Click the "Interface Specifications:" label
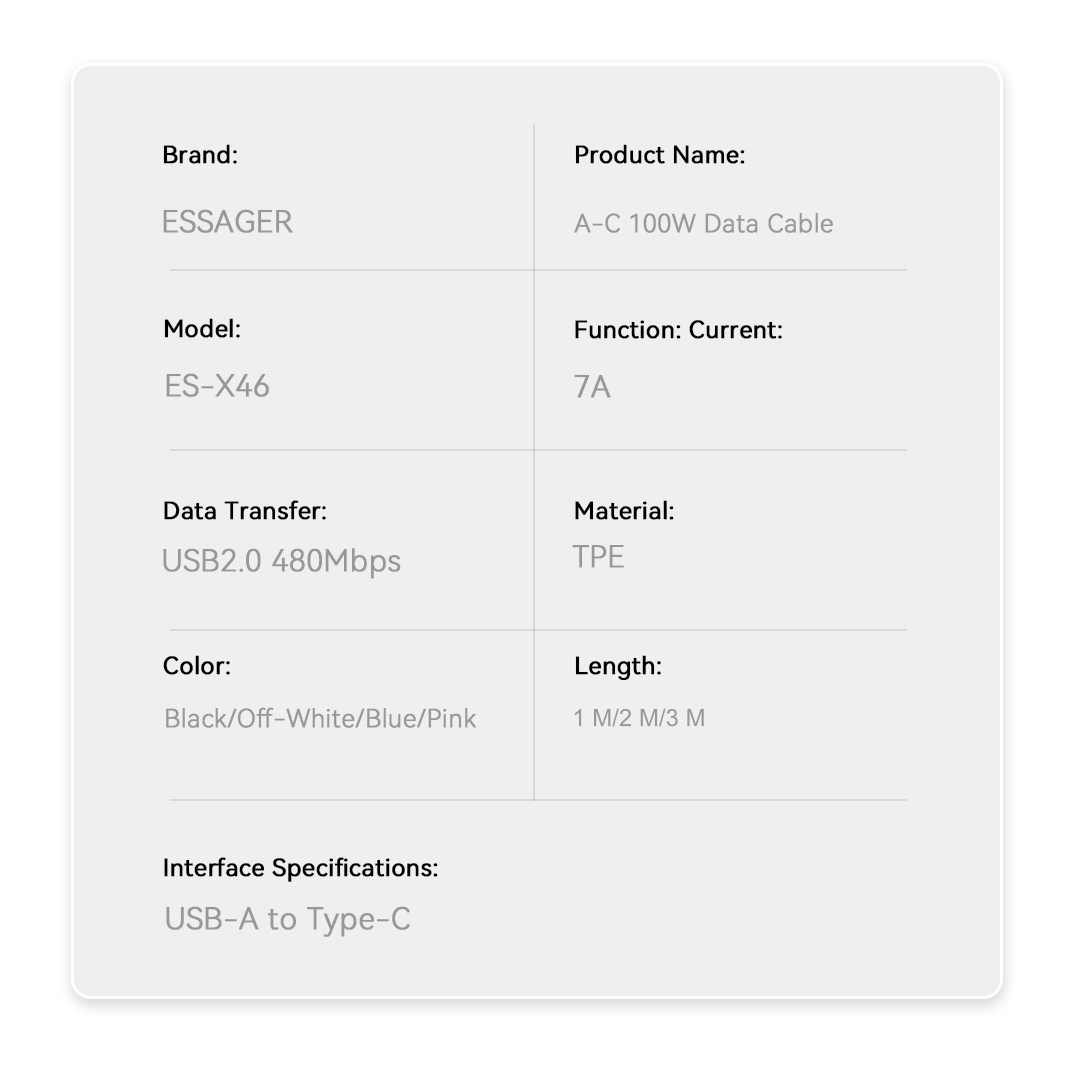 pyautogui.click(x=300, y=868)
